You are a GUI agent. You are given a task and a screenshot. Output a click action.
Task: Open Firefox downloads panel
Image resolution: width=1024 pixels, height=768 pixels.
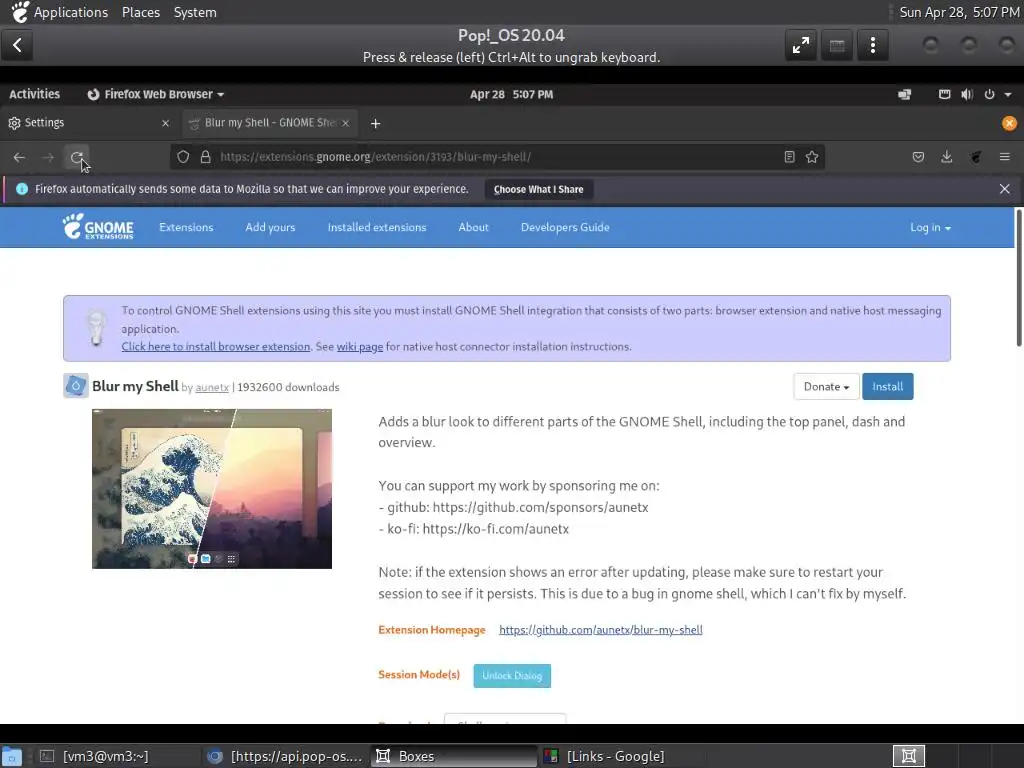[946, 157]
